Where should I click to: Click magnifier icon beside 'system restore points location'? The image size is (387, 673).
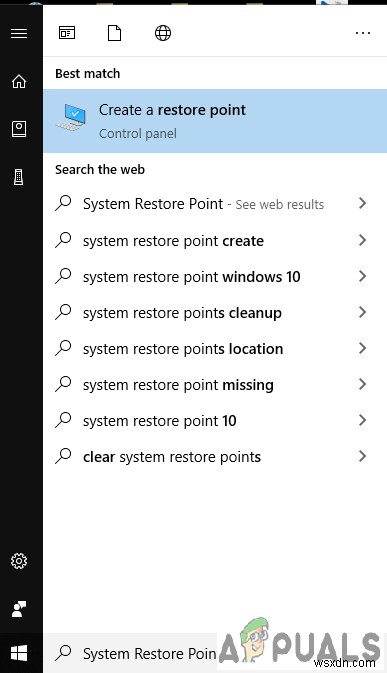pyautogui.click(x=63, y=348)
